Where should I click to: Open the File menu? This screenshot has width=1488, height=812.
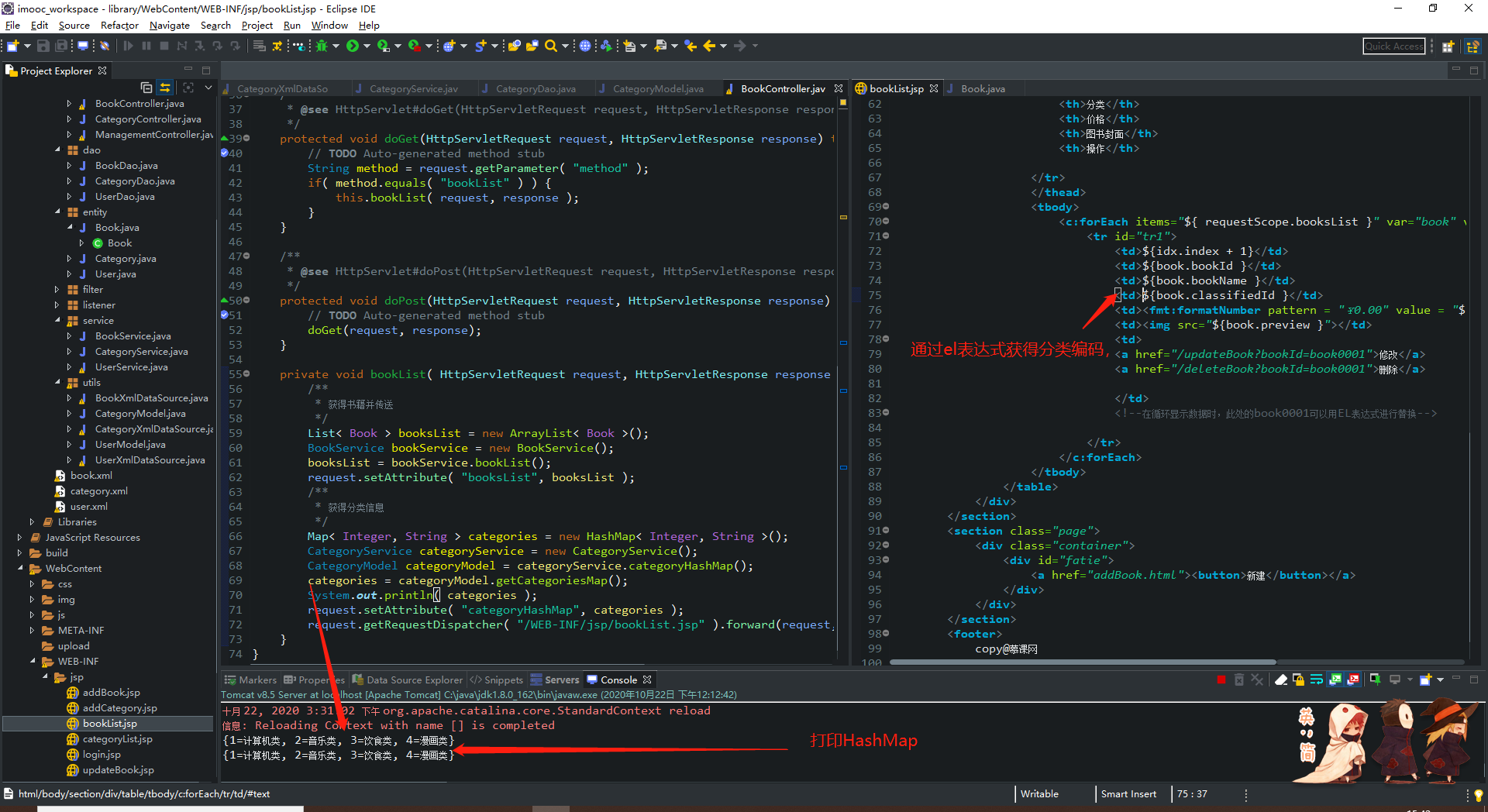coord(12,25)
